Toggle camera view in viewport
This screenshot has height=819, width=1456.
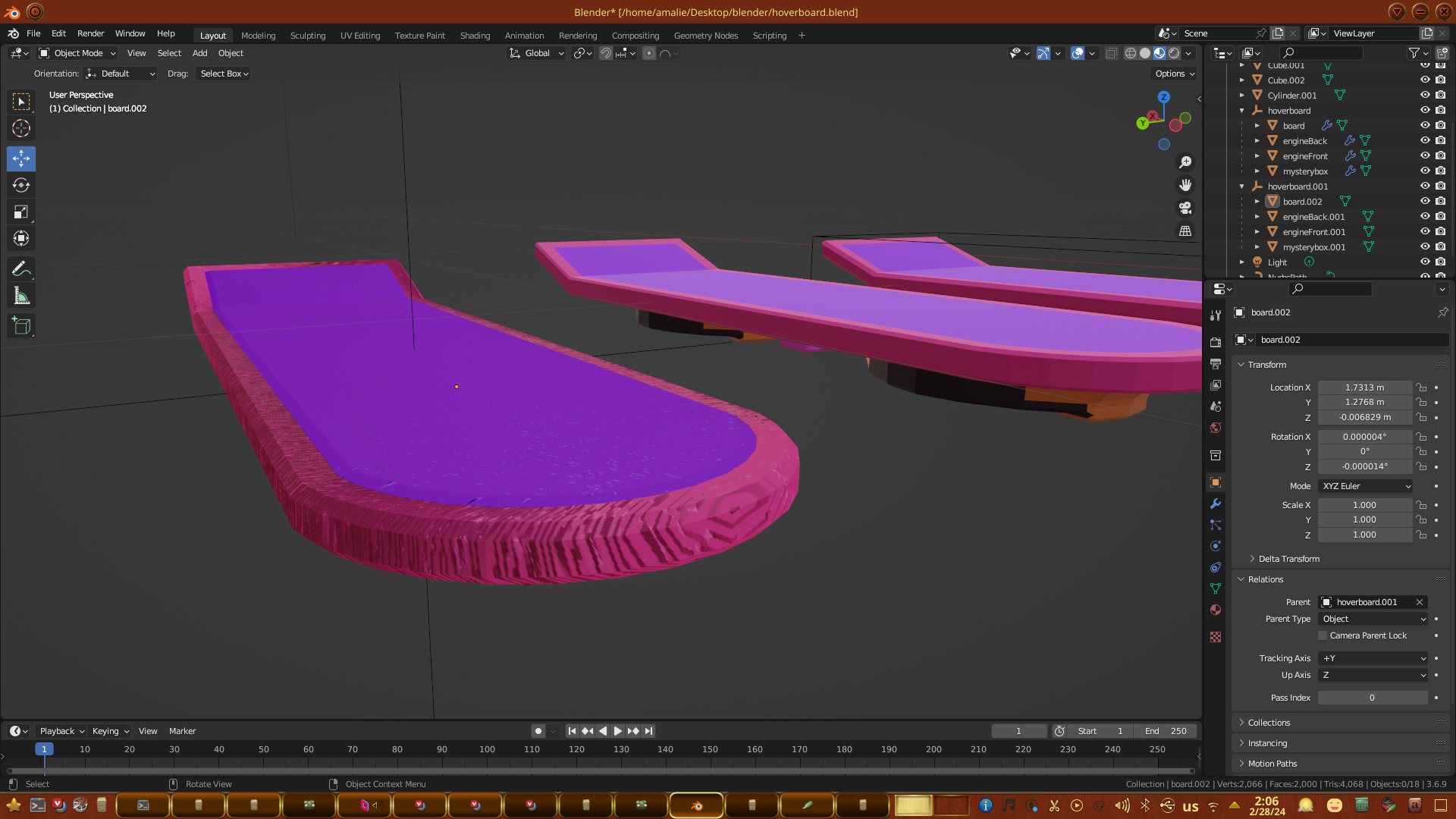coord(1185,208)
